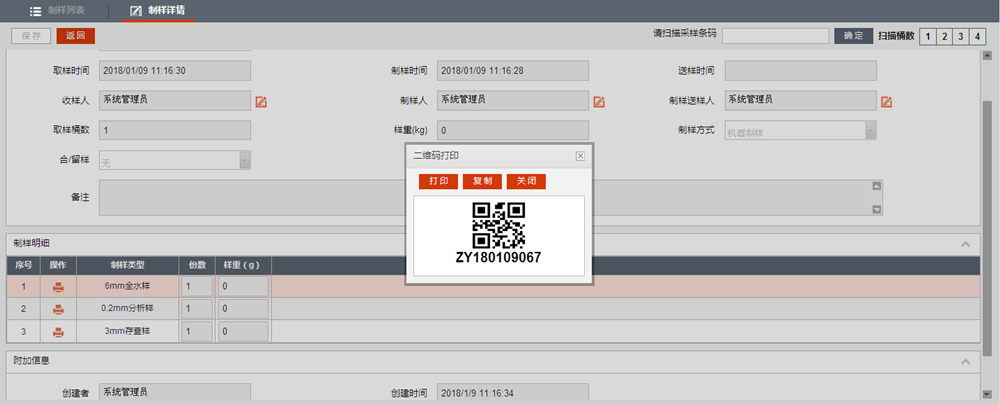This screenshot has width=1000, height=404.
Task: Click the edit icon next to 收样人
Action: point(261,101)
